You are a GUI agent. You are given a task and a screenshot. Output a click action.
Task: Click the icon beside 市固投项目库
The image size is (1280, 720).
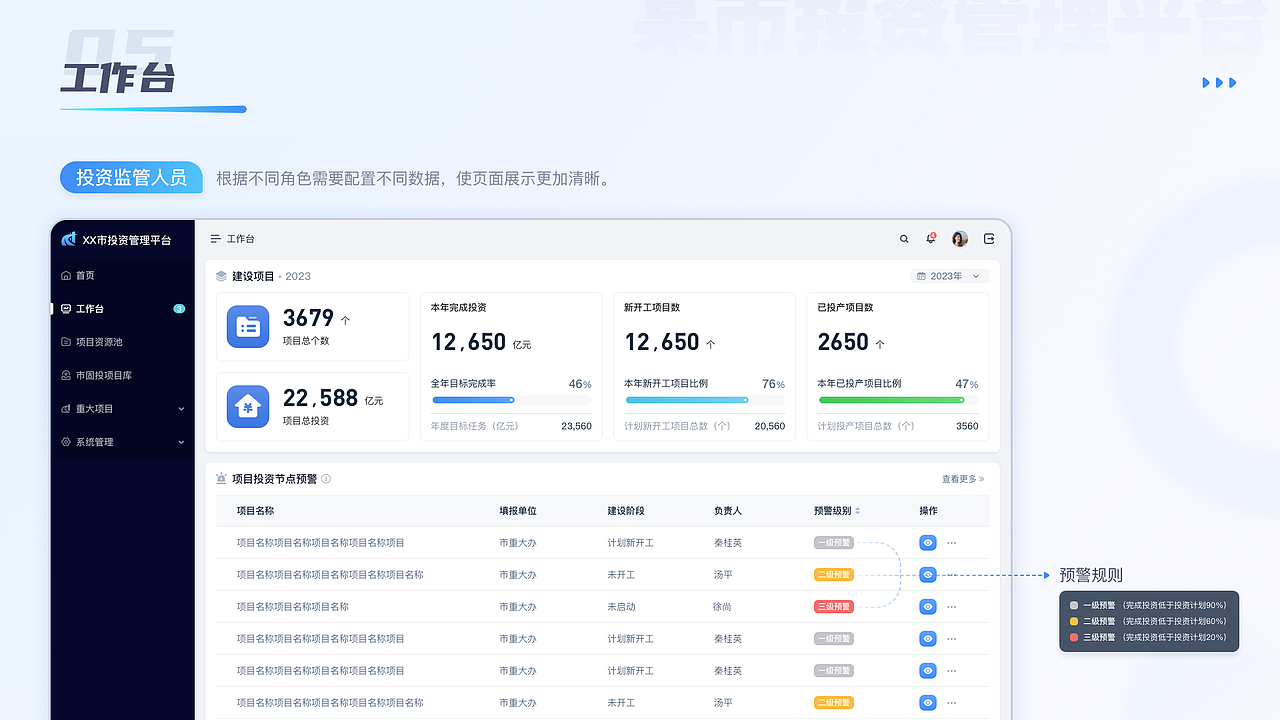point(66,375)
